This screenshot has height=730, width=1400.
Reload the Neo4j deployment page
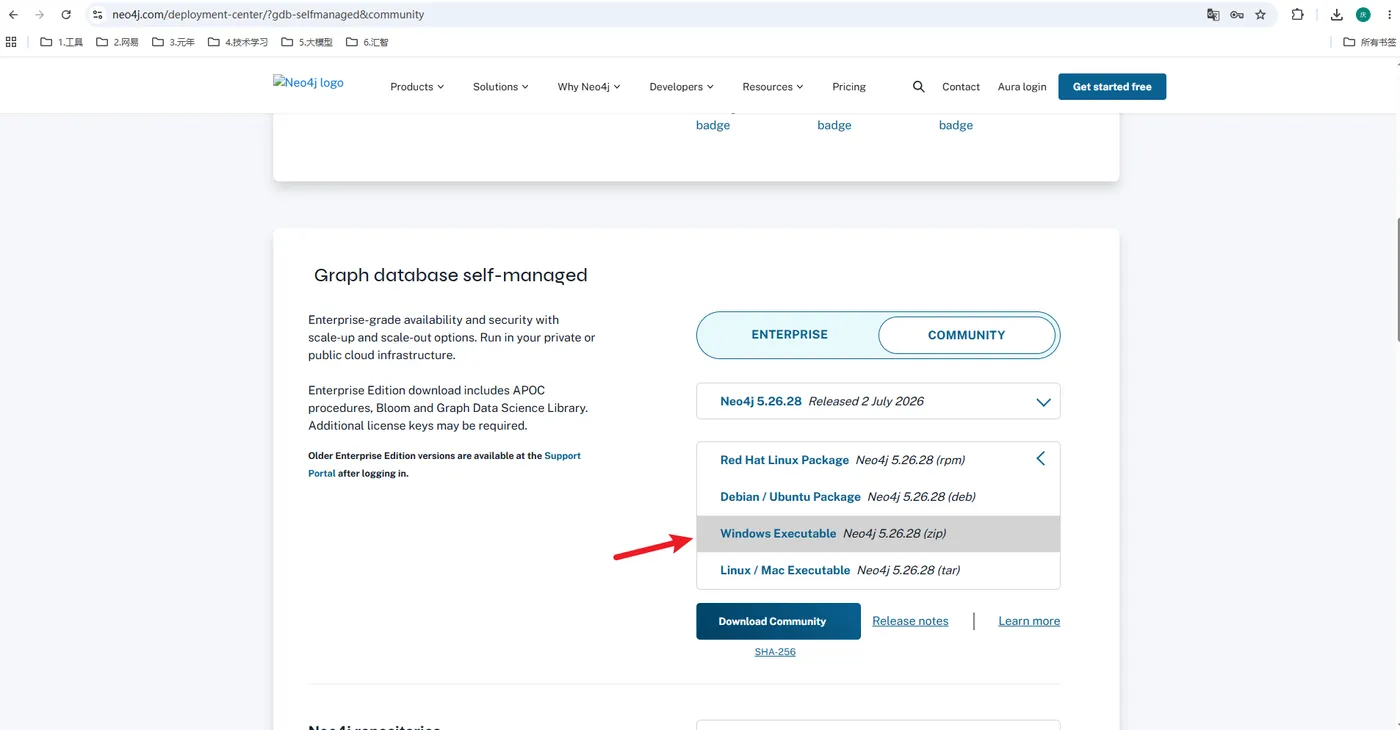coord(66,15)
